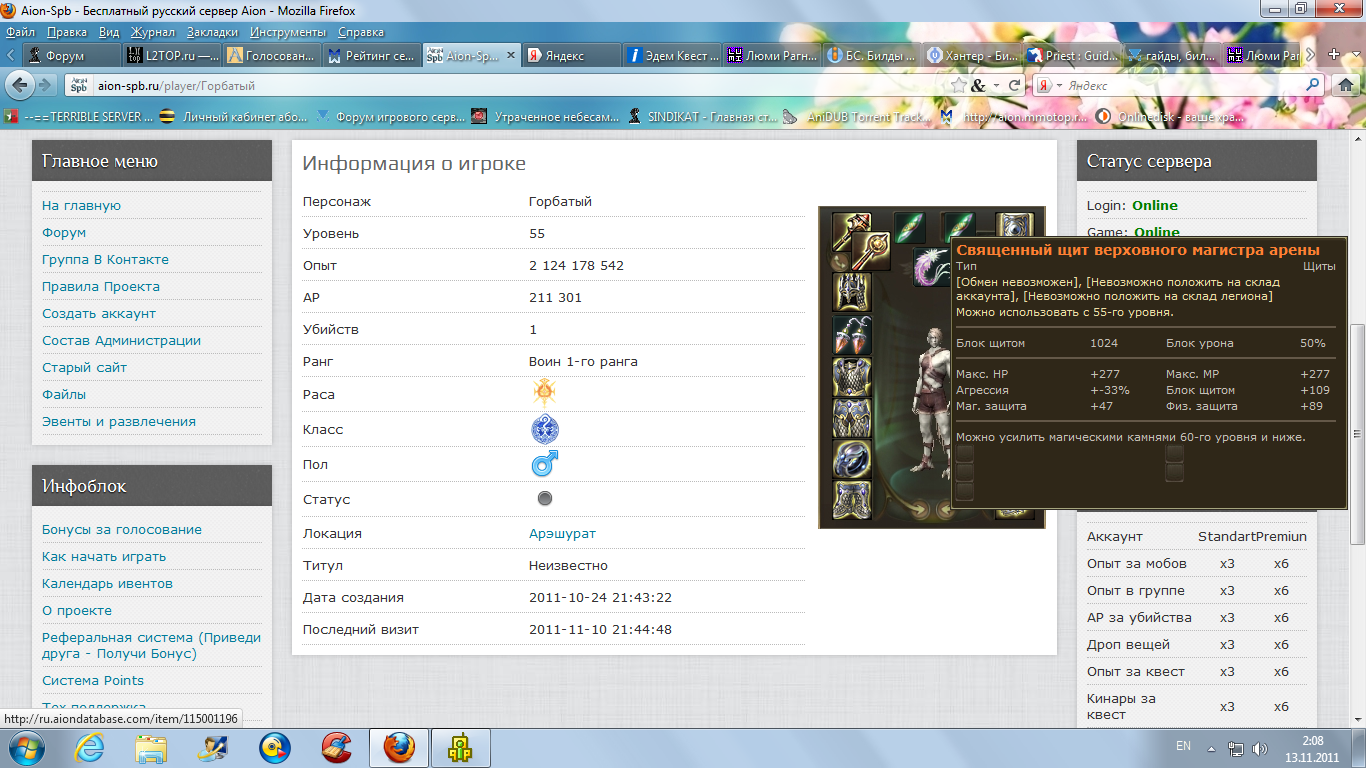The height and width of the screenshot is (768, 1366).
Task: Click the Создать аккаунт link
Action: [x=100, y=313]
